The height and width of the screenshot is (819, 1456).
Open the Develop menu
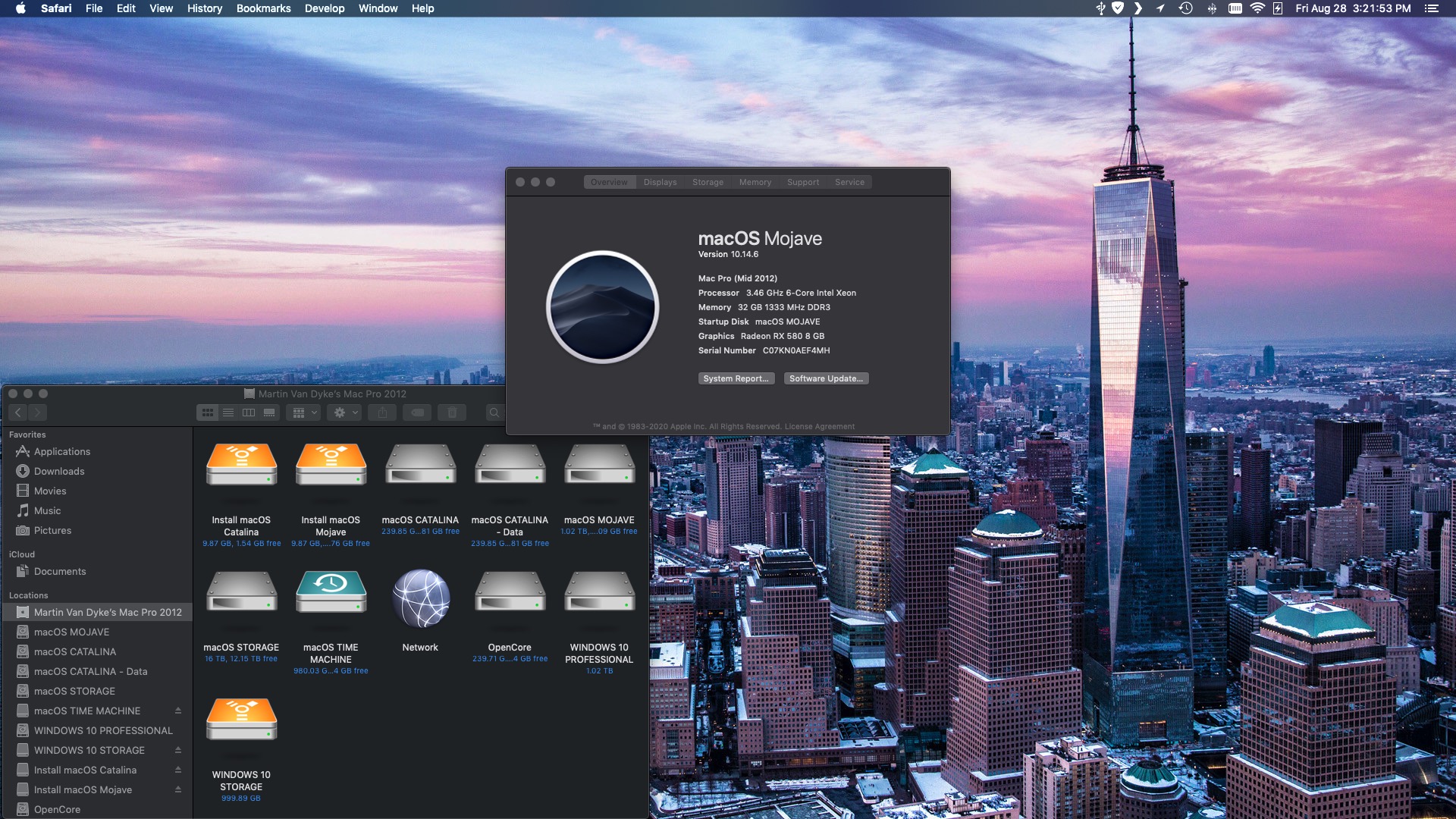(x=325, y=8)
